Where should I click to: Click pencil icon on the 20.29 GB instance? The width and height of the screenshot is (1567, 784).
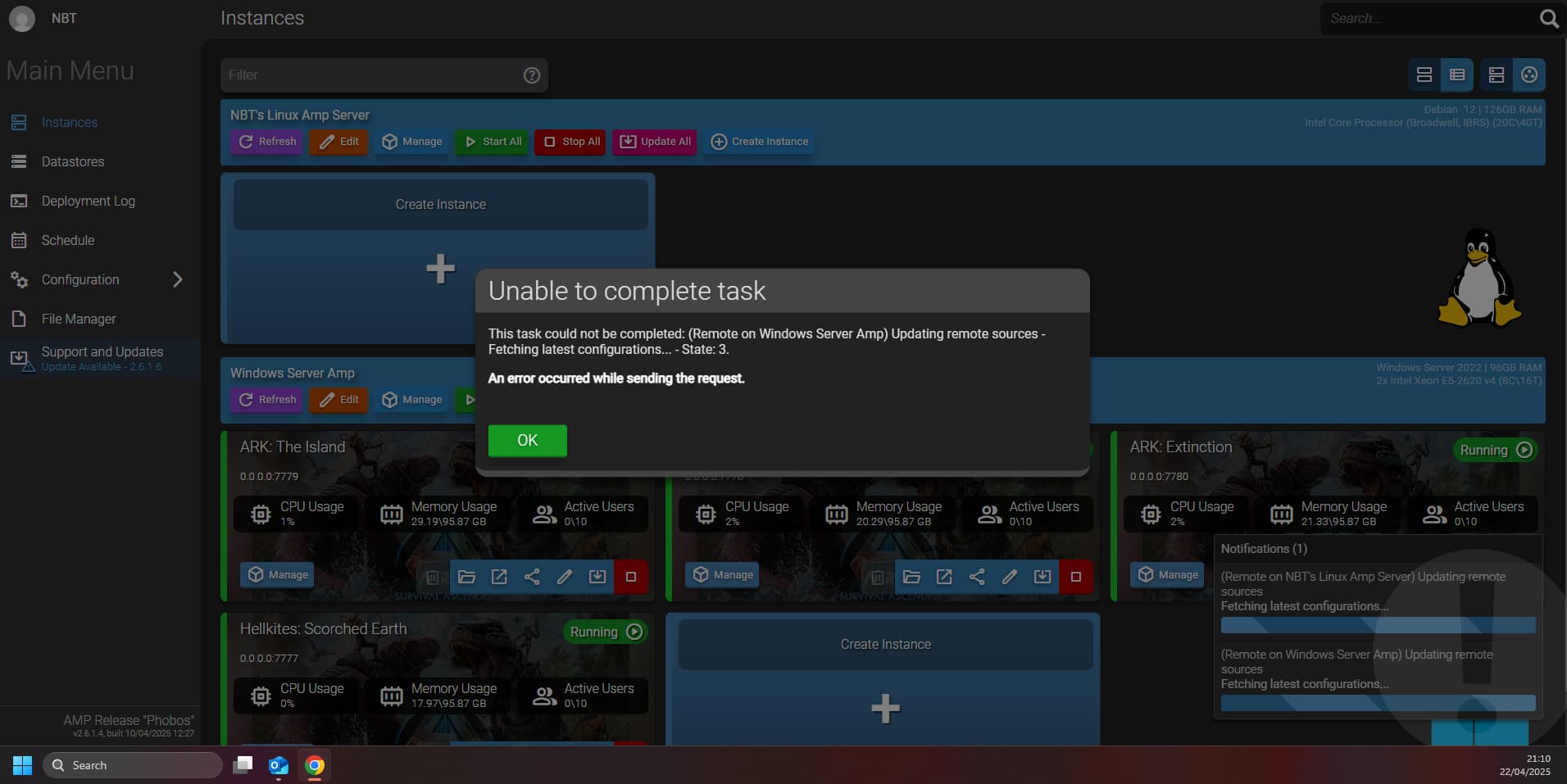[1010, 577]
